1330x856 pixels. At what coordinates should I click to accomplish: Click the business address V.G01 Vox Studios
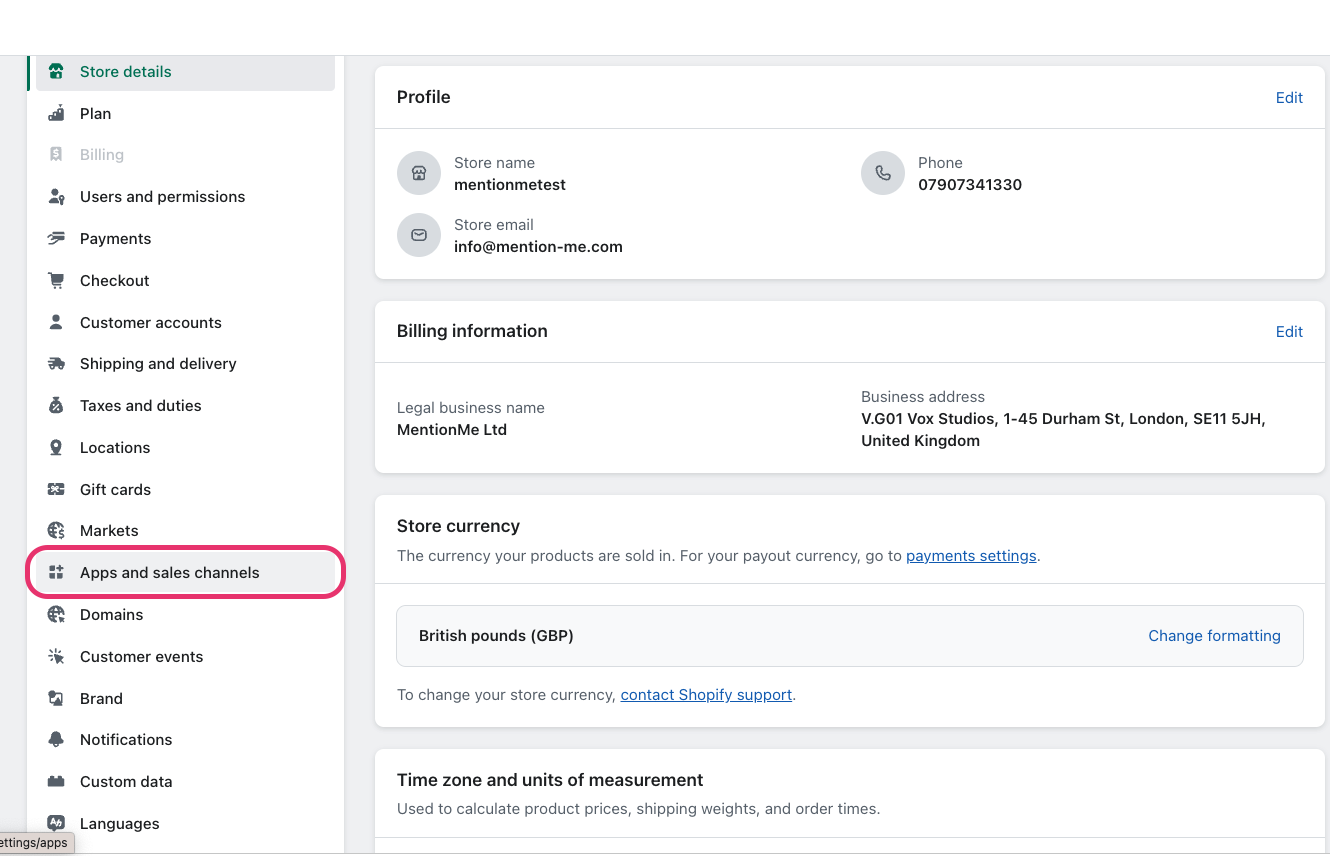click(x=1063, y=430)
